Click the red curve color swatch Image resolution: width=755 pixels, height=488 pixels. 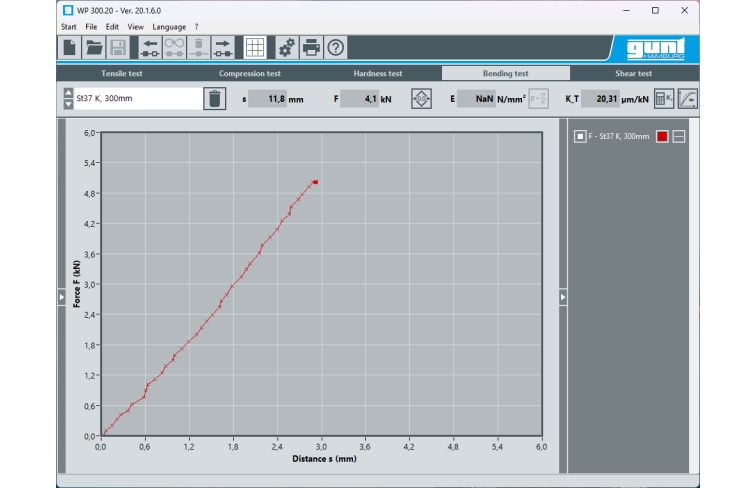click(x=662, y=136)
